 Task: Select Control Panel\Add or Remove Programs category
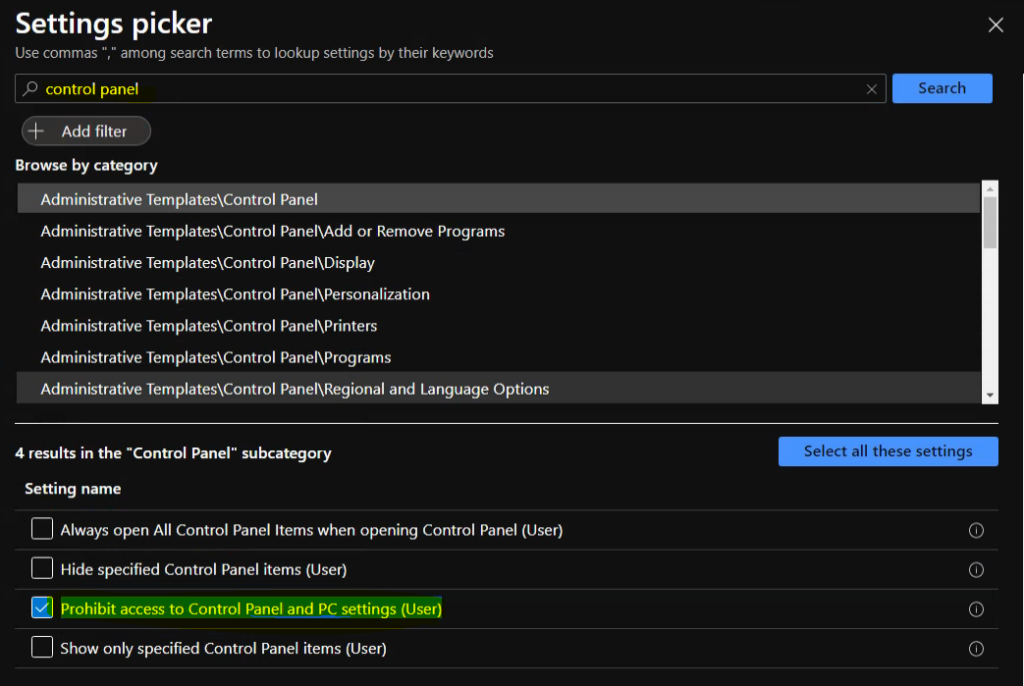pos(272,231)
